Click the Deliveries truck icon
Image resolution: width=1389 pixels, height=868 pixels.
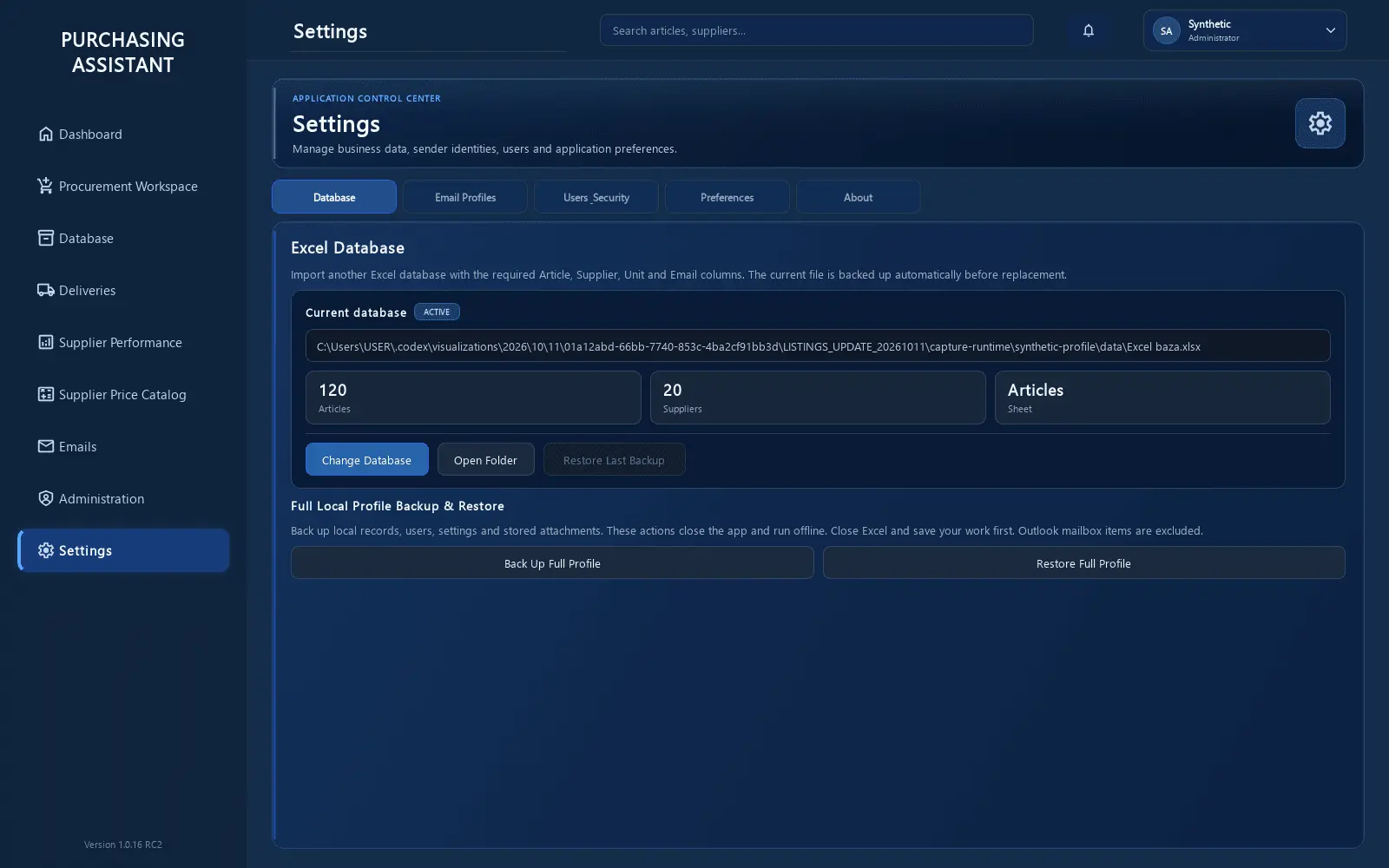coord(46,290)
